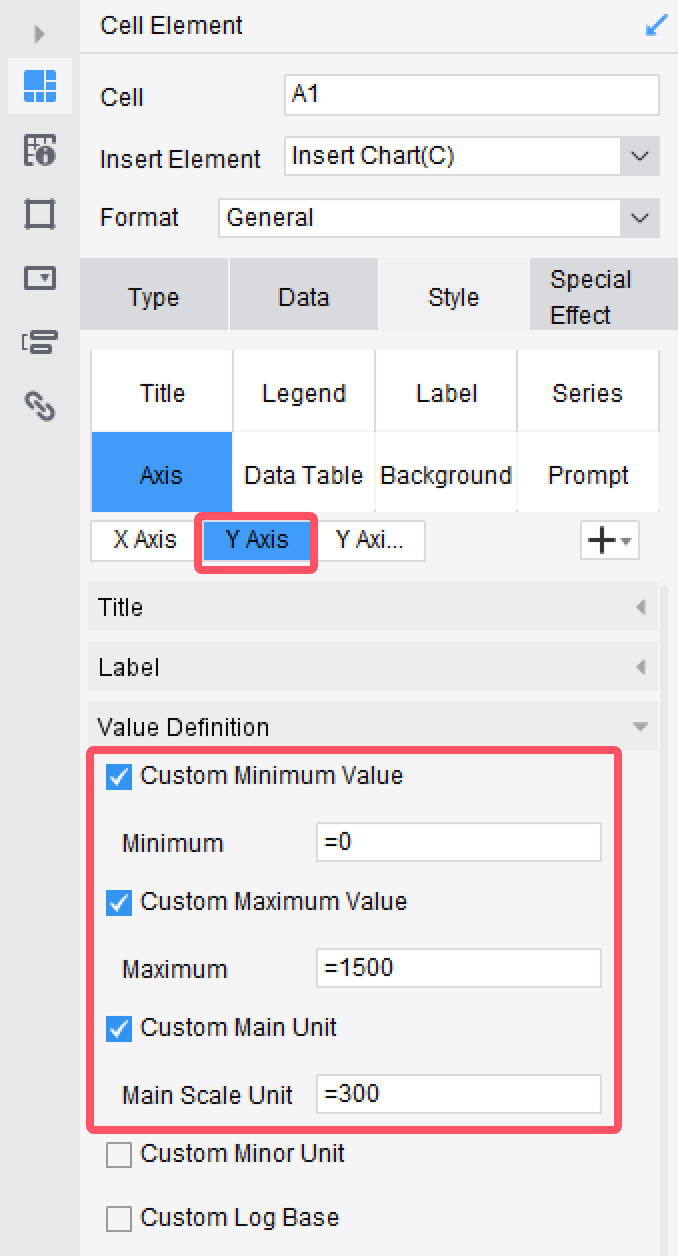Switch to the truncated Y Axi... tab
The height and width of the screenshot is (1256, 678).
pos(370,540)
